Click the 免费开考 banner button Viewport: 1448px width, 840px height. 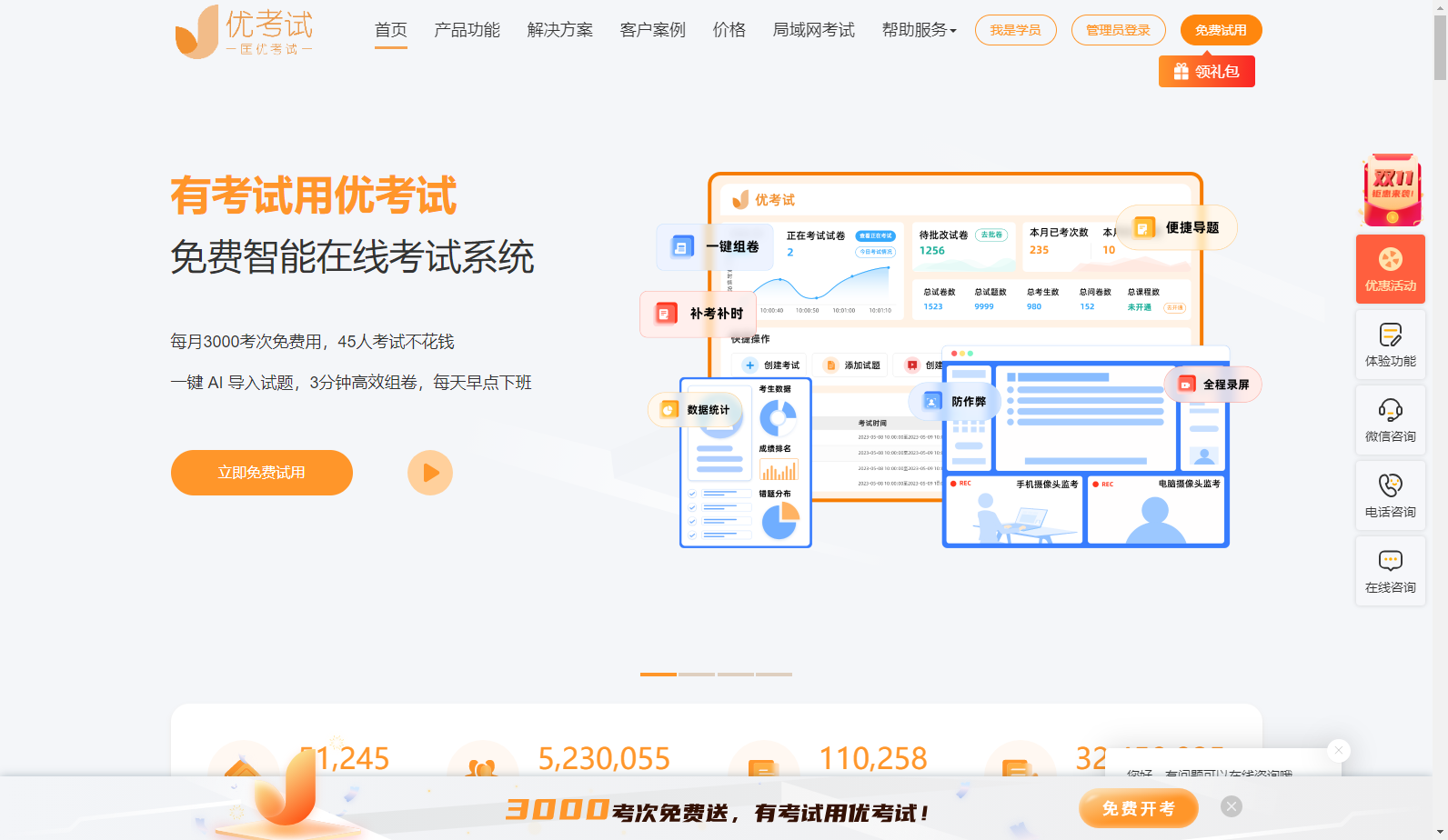click(x=1138, y=808)
